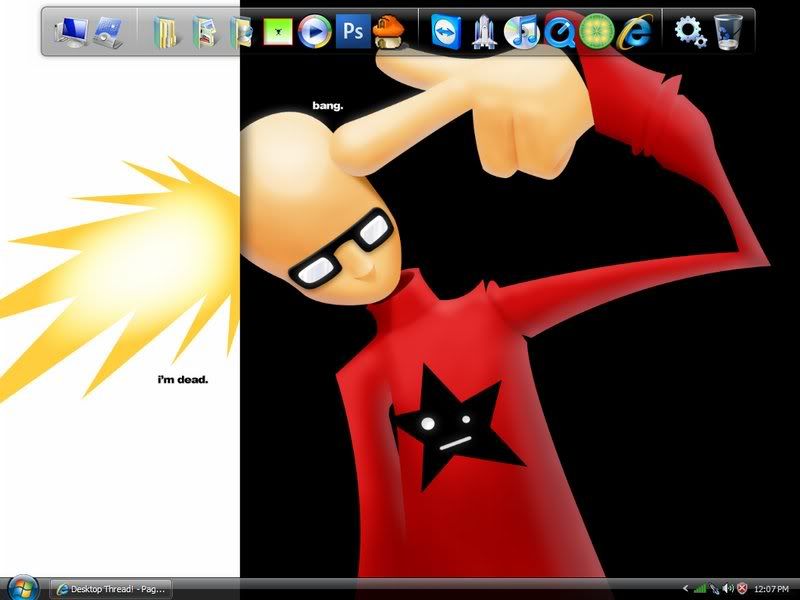This screenshot has height=600, width=800.
Task: Open the Windows Start menu
Action: pos(21,587)
